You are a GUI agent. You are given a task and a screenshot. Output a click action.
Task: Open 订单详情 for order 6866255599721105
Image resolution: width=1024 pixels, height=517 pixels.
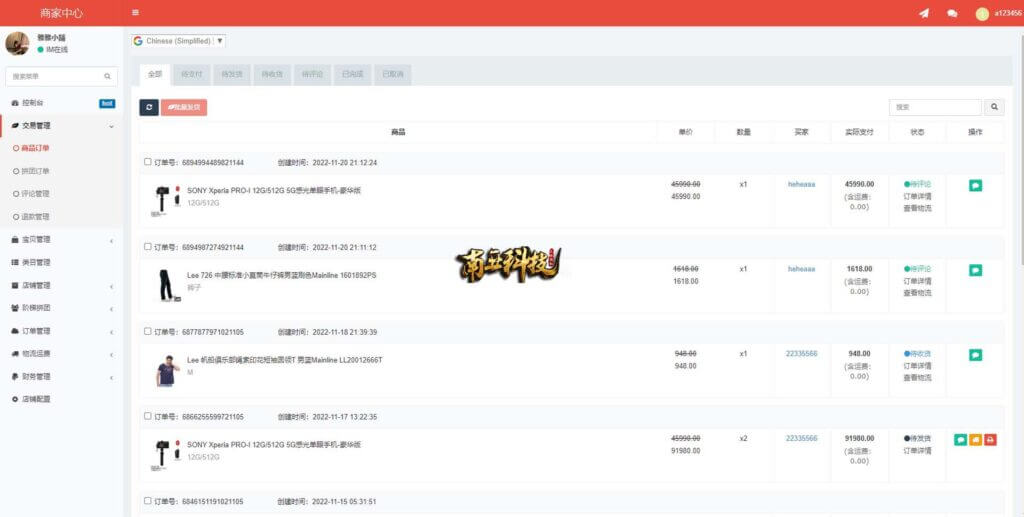[x=917, y=450]
